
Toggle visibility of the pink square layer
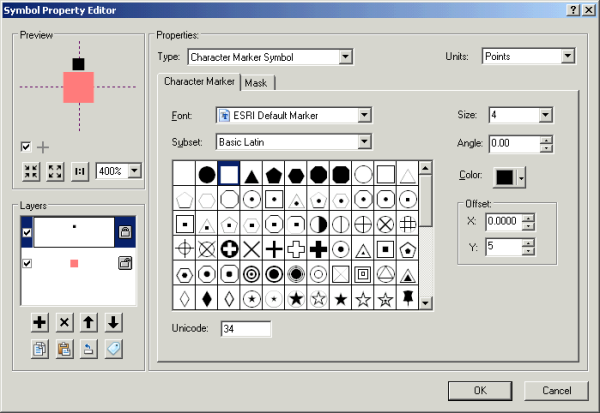27,263
